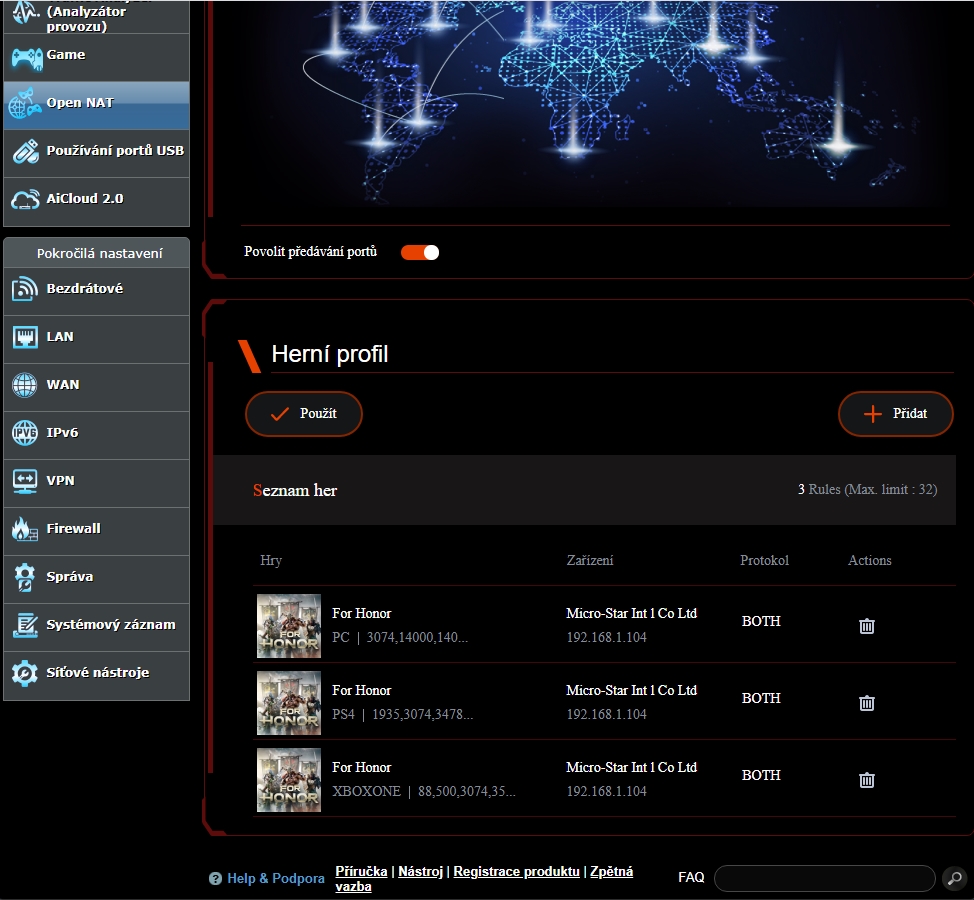
Task: Toggle the Povolit předávání portů switch
Action: [420, 252]
